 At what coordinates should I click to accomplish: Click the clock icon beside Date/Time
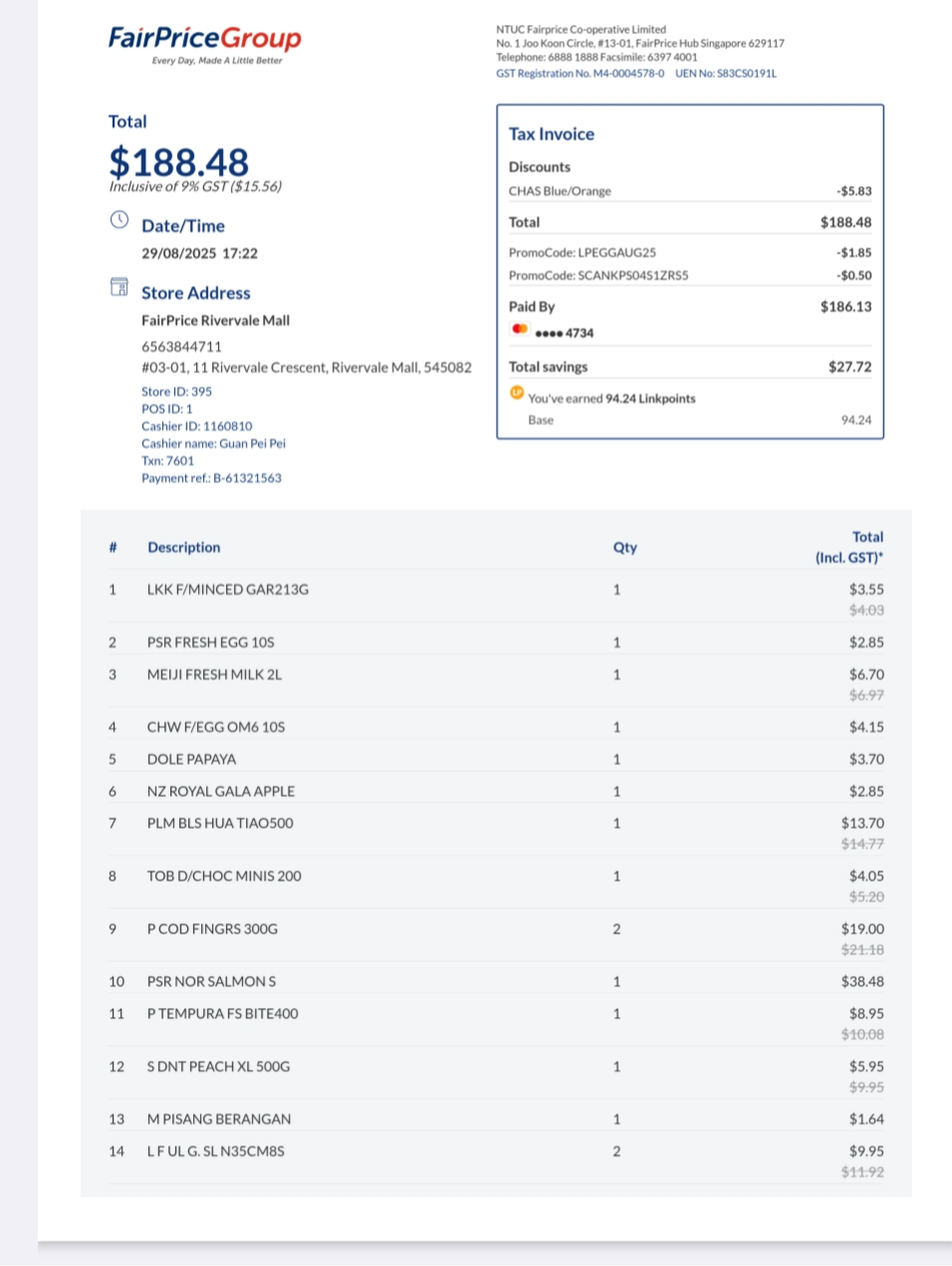(x=119, y=219)
